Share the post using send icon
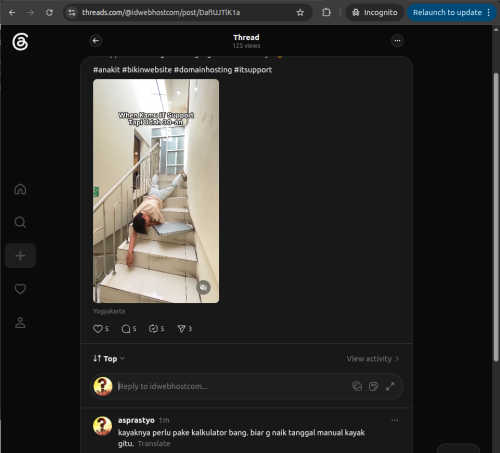 pyautogui.click(x=181, y=329)
